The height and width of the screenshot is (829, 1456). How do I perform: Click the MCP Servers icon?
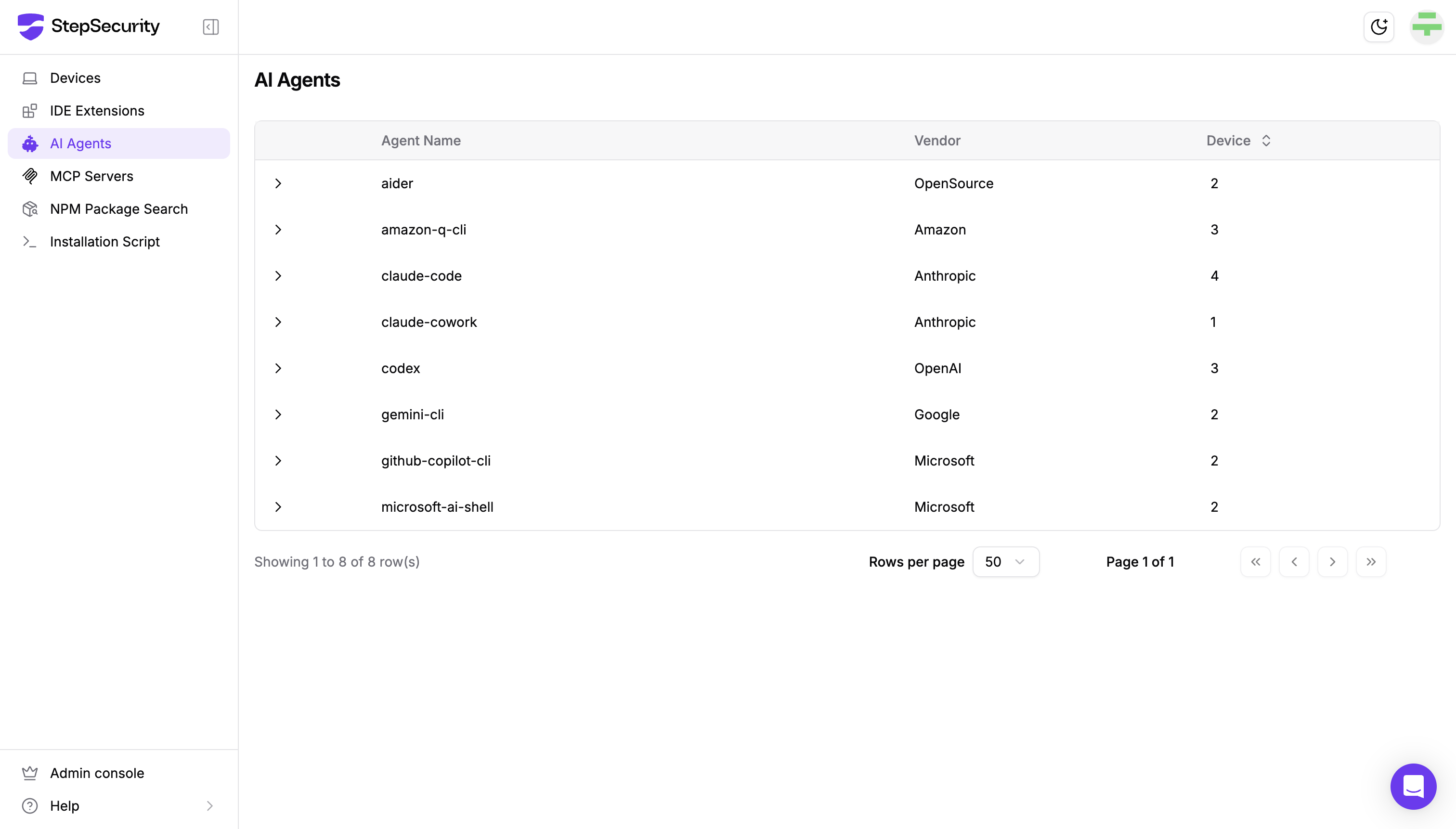[x=29, y=176]
